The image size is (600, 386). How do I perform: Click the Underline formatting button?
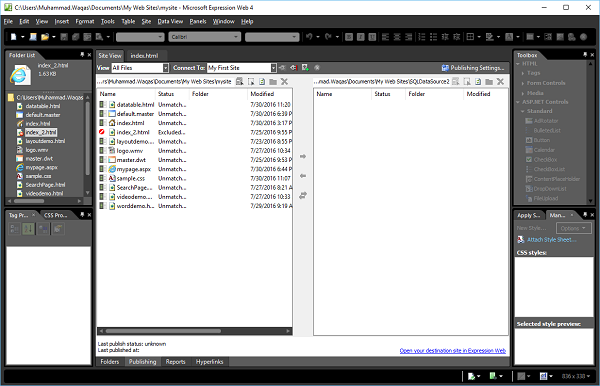coord(372,37)
